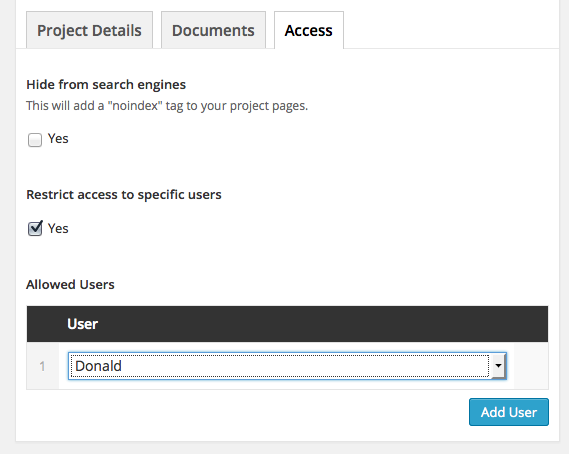Image resolution: width=569 pixels, height=454 pixels.
Task: Switch to the Documents tab
Action: (x=213, y=30)
